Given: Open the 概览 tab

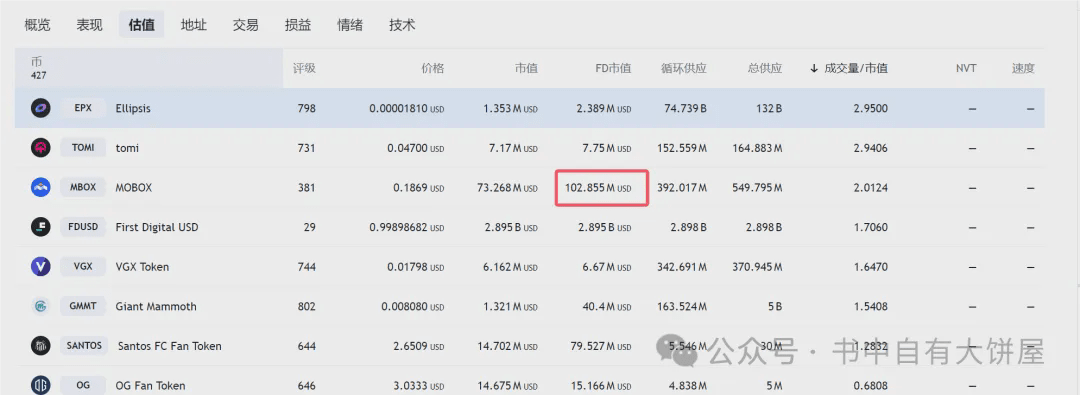Looking at the screenshot, I should pyautogui.click(x=37, y=26).
